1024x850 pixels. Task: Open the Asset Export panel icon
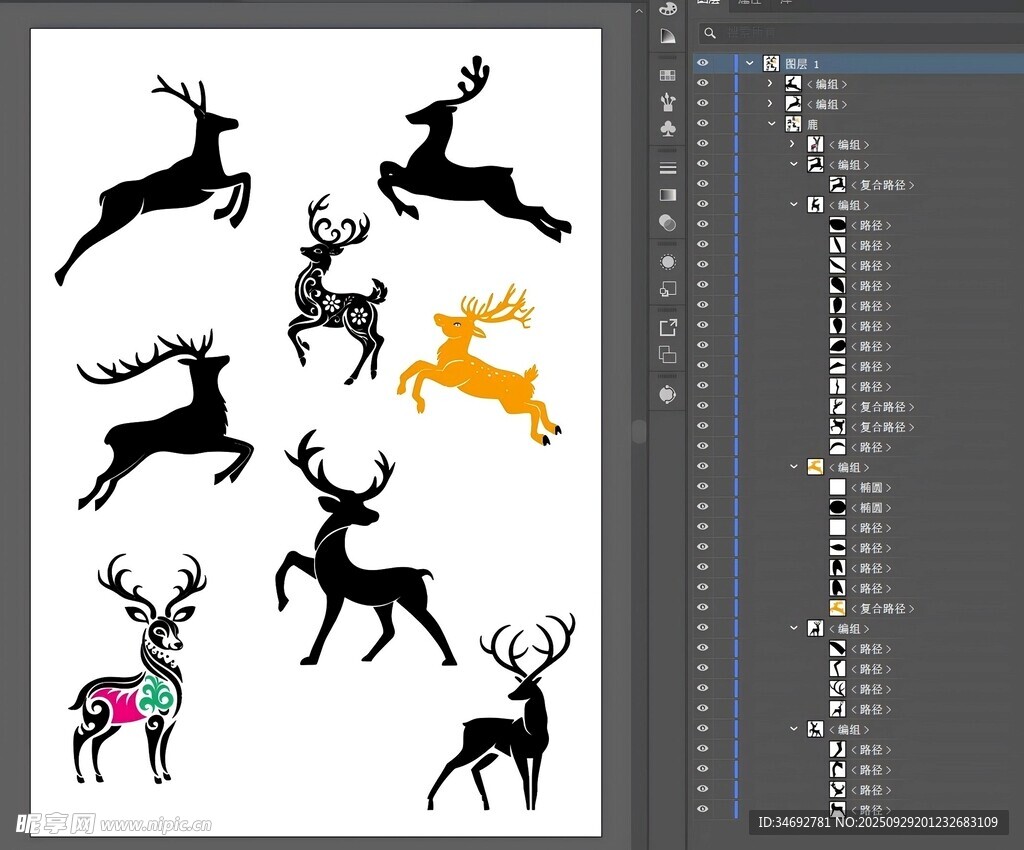tap(668, 326)
